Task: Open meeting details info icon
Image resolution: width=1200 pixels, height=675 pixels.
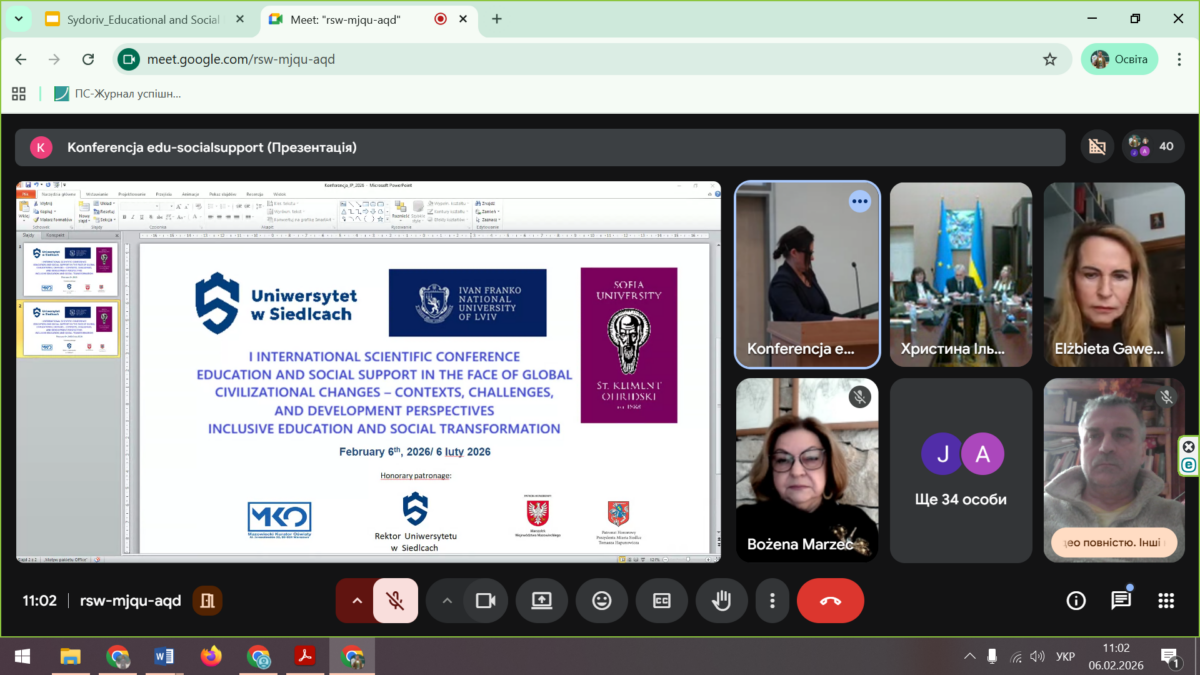Action: [x=1076, y=601]
